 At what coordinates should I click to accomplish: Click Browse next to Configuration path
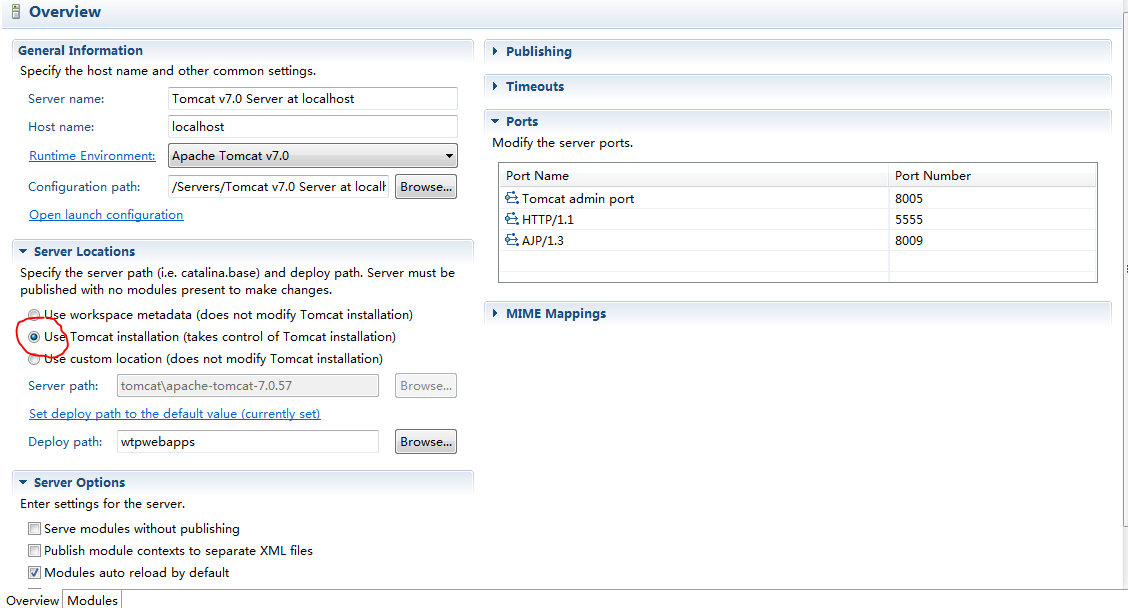tap(426, 186)
